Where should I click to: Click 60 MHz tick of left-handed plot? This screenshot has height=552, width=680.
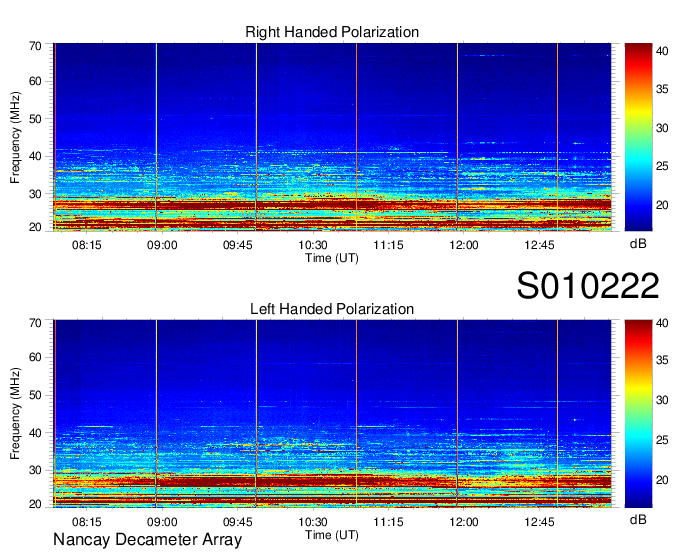point(35,357)
